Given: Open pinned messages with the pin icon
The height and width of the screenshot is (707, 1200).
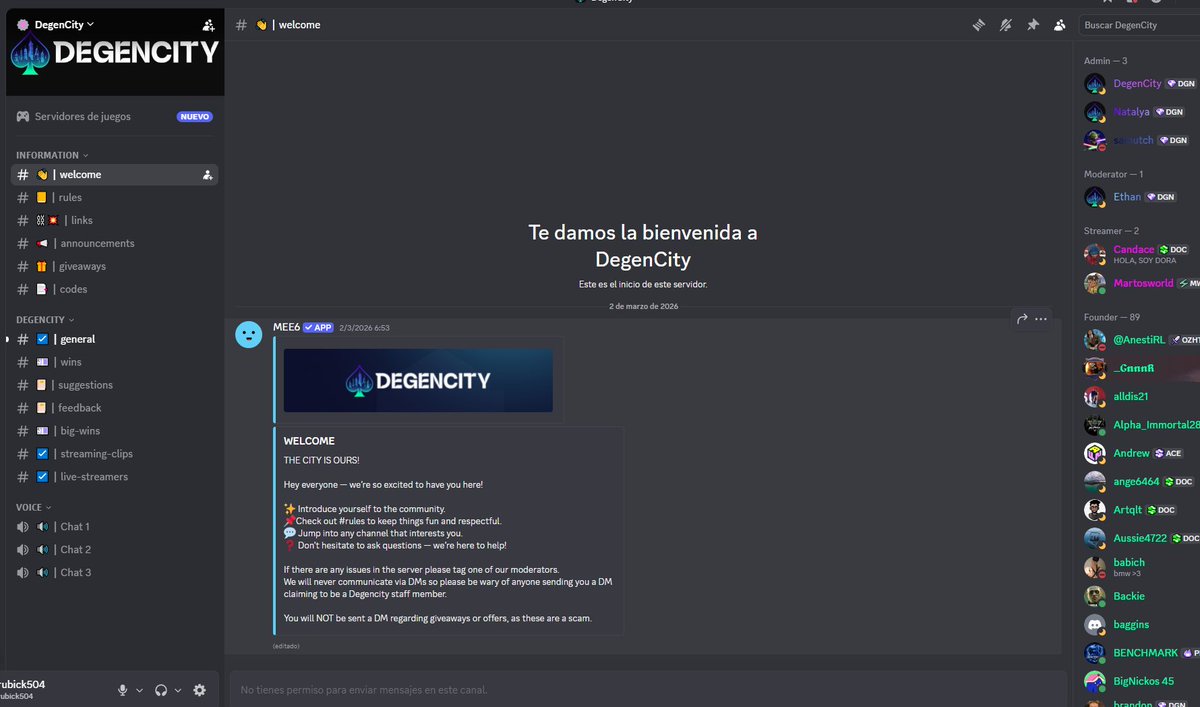Looking at the screenshot, I should pyautogui.click(x=1033, y=25).
